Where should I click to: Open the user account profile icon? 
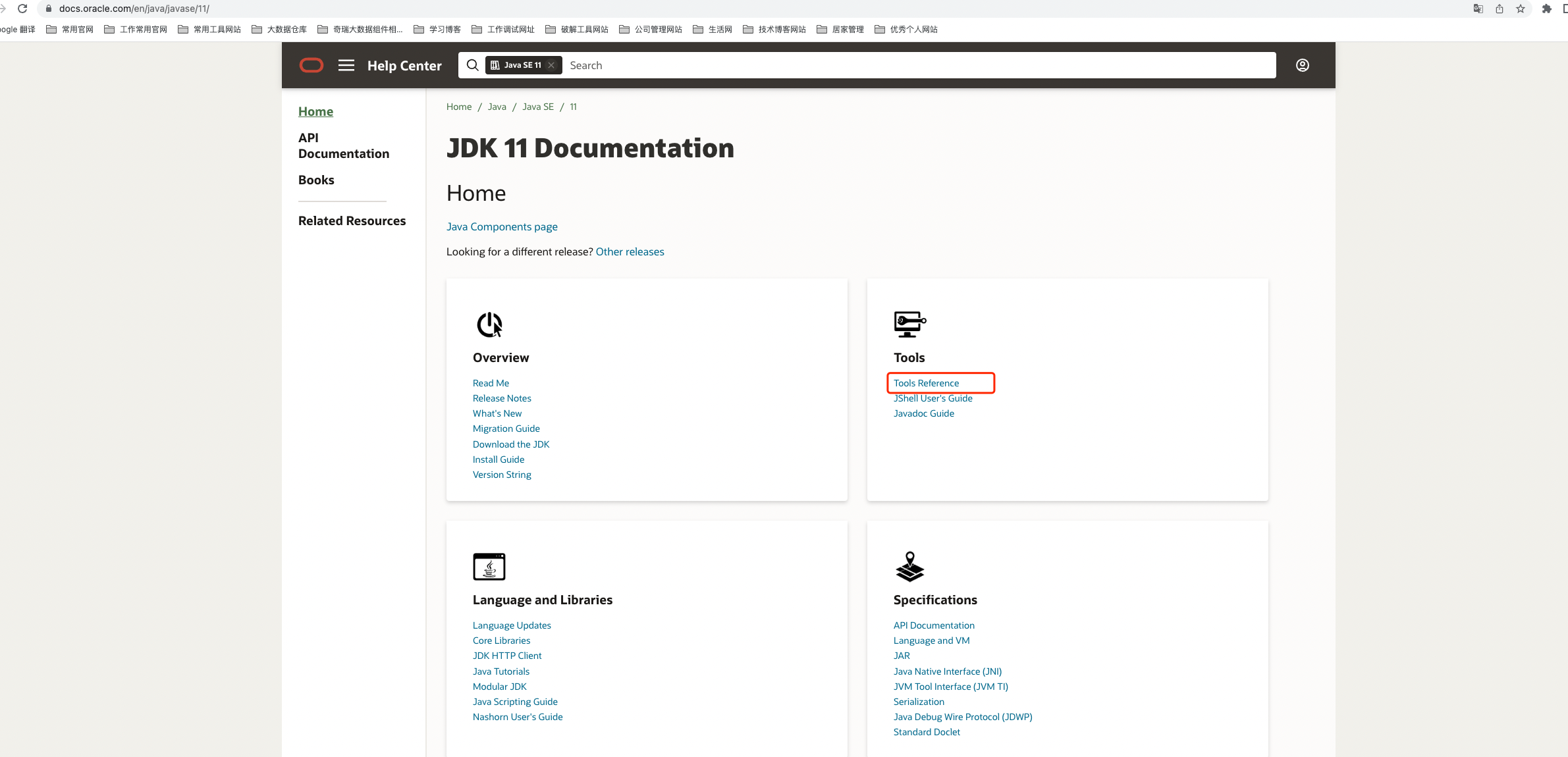[x=1302, y=65]
